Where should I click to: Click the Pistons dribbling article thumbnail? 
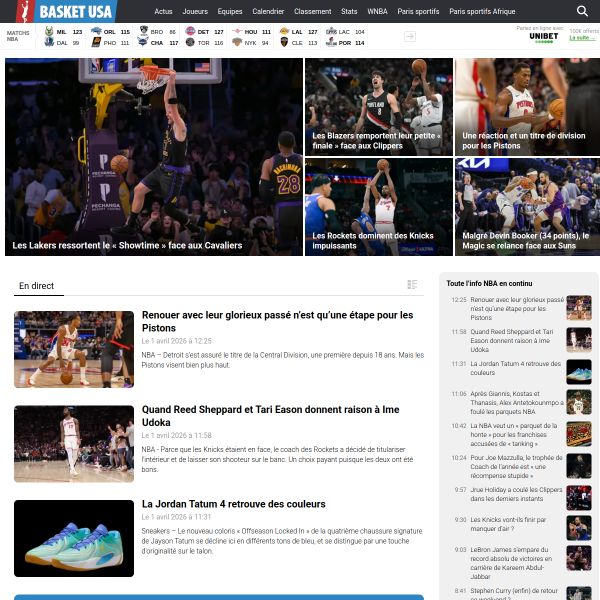(74, 349)
